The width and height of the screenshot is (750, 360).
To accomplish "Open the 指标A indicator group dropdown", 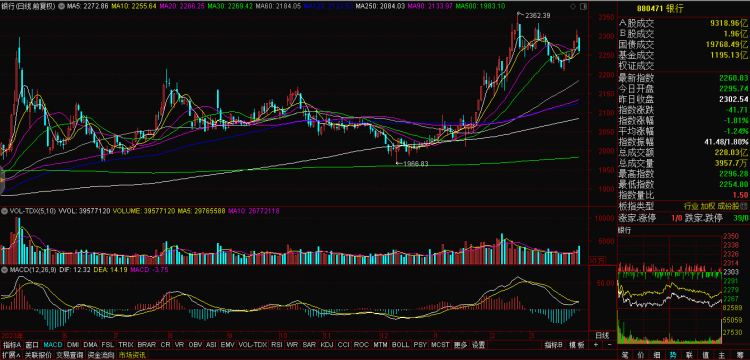I will [x=12, y=345].
